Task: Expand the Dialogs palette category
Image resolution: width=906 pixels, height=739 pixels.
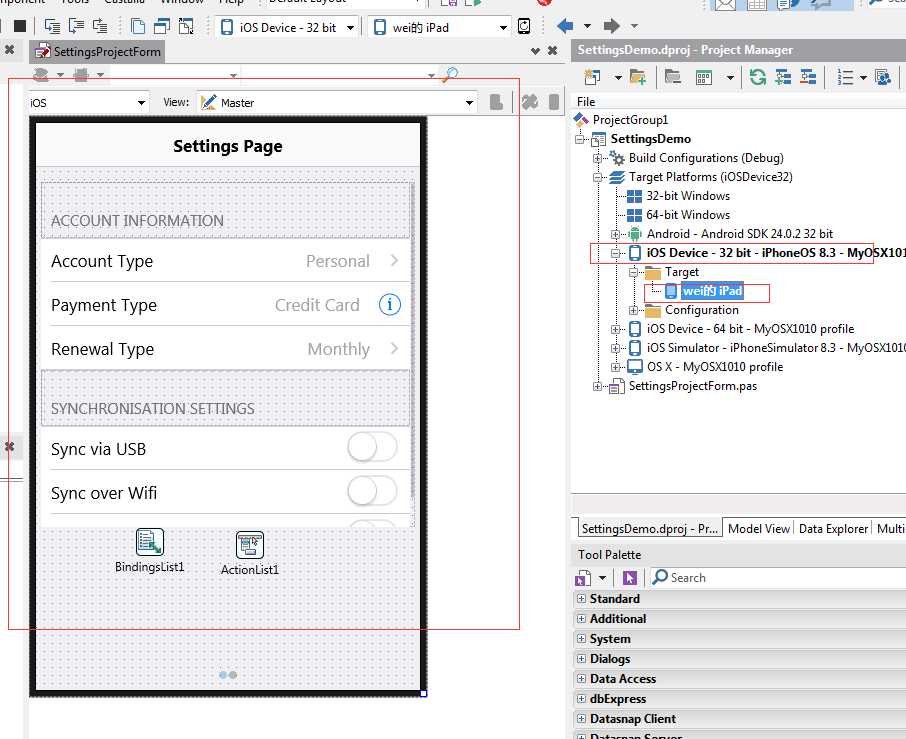Action: pyautogui.click(x=581, y=659)
